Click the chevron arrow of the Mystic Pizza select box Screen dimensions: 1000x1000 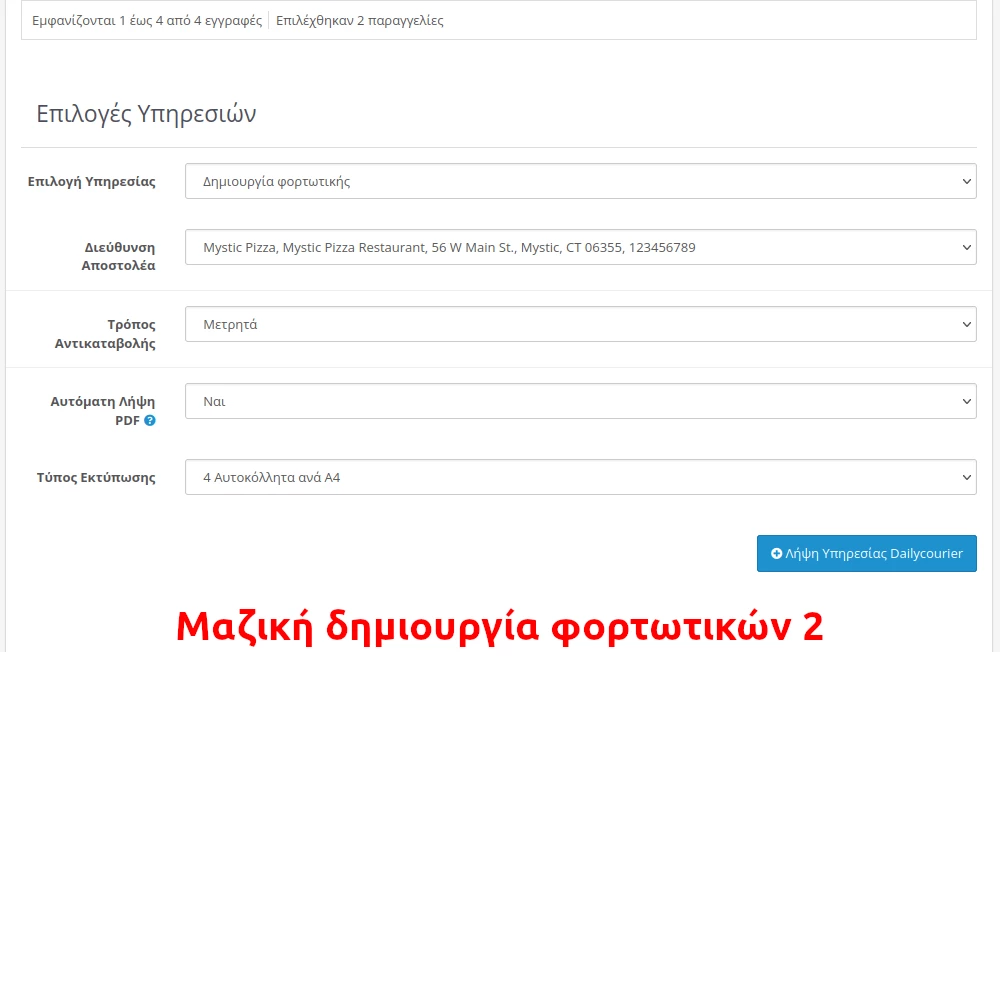966,247
